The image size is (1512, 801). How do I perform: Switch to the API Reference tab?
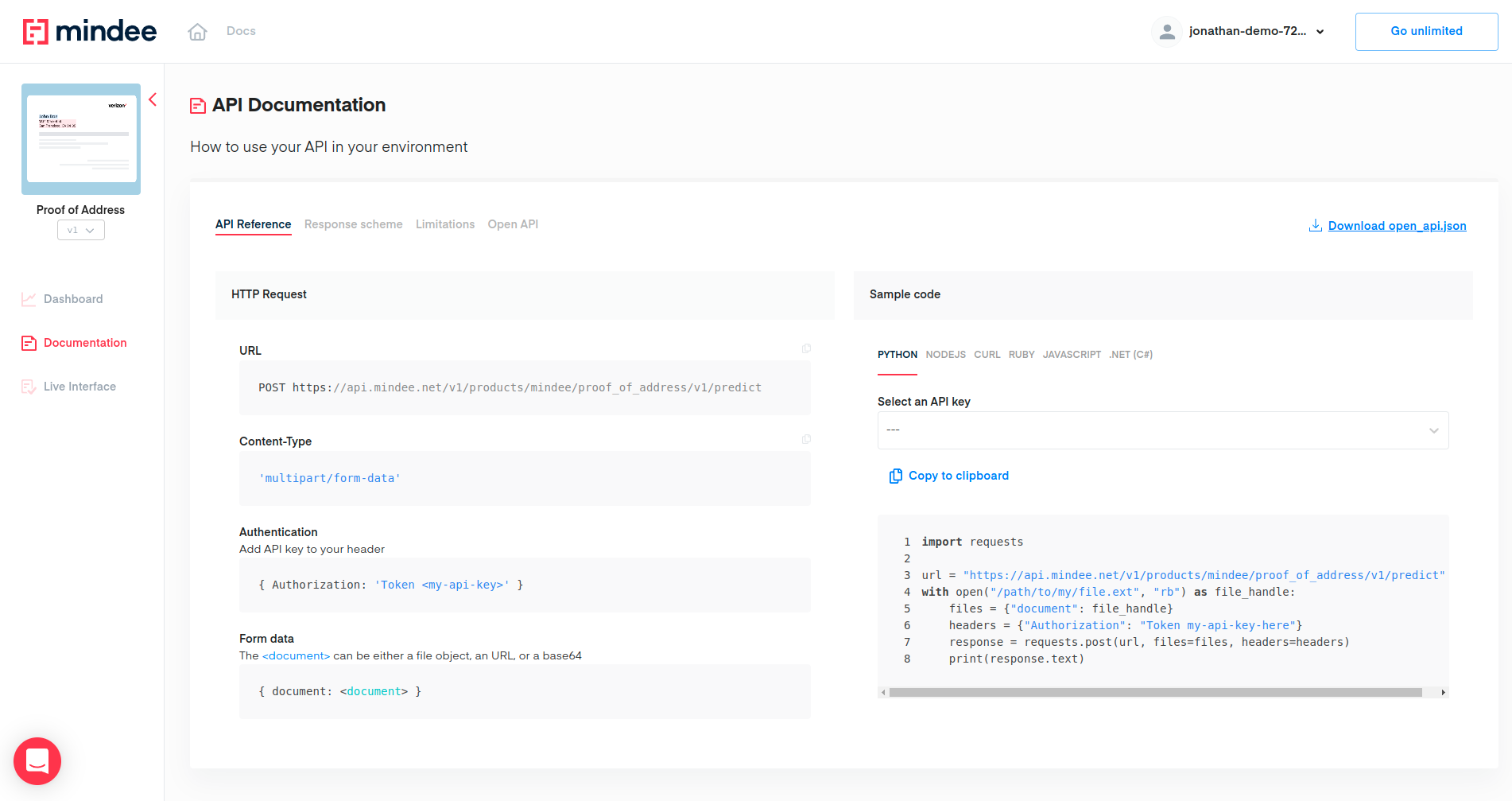pyautogui.click(x=254, y=225)
